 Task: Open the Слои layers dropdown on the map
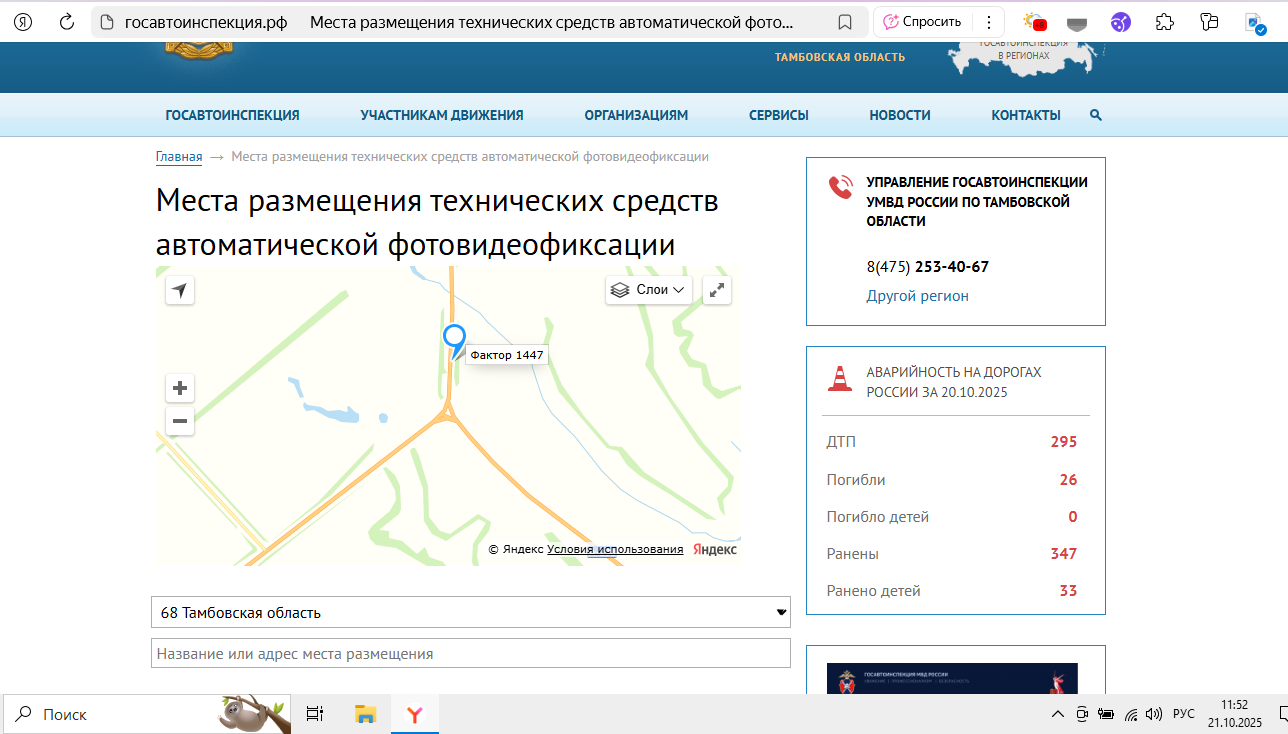coord(650,290)
